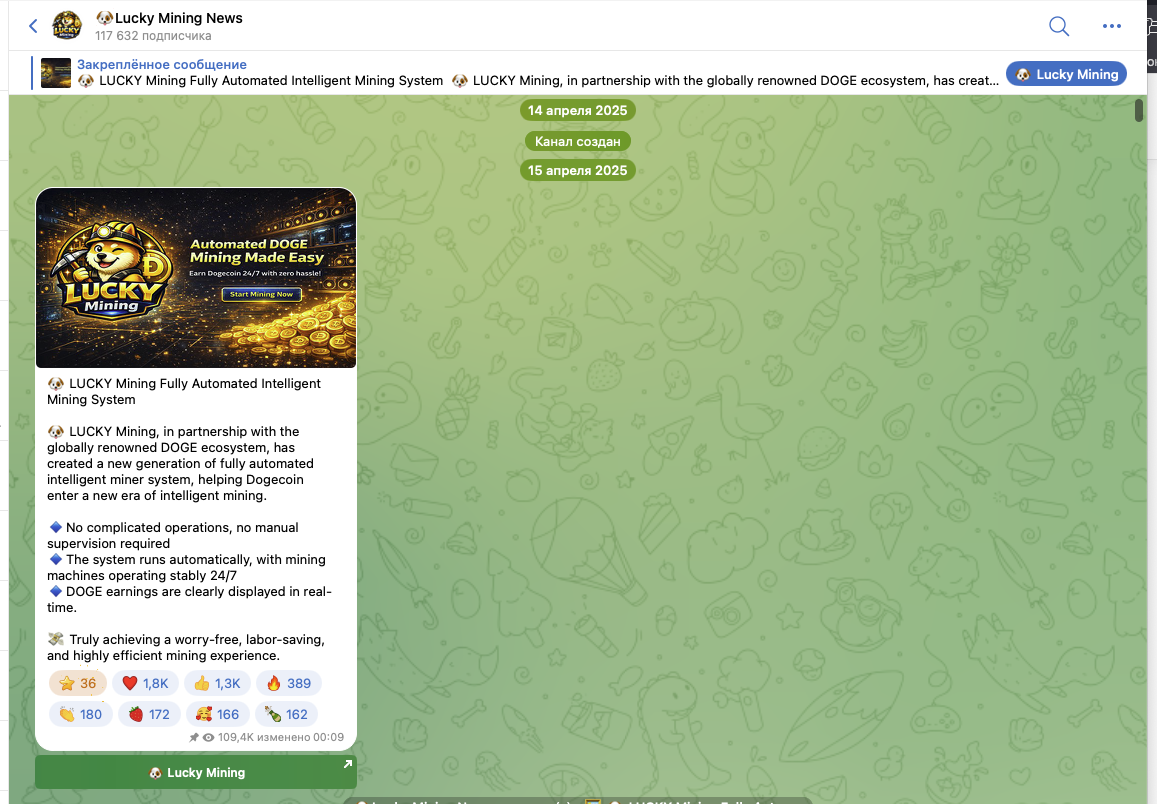The height and width of the screenshot is (804, 1157).
Task: Click the green Lucky Mining button below post
Action: pyautogui.click(x=196, y=772)
